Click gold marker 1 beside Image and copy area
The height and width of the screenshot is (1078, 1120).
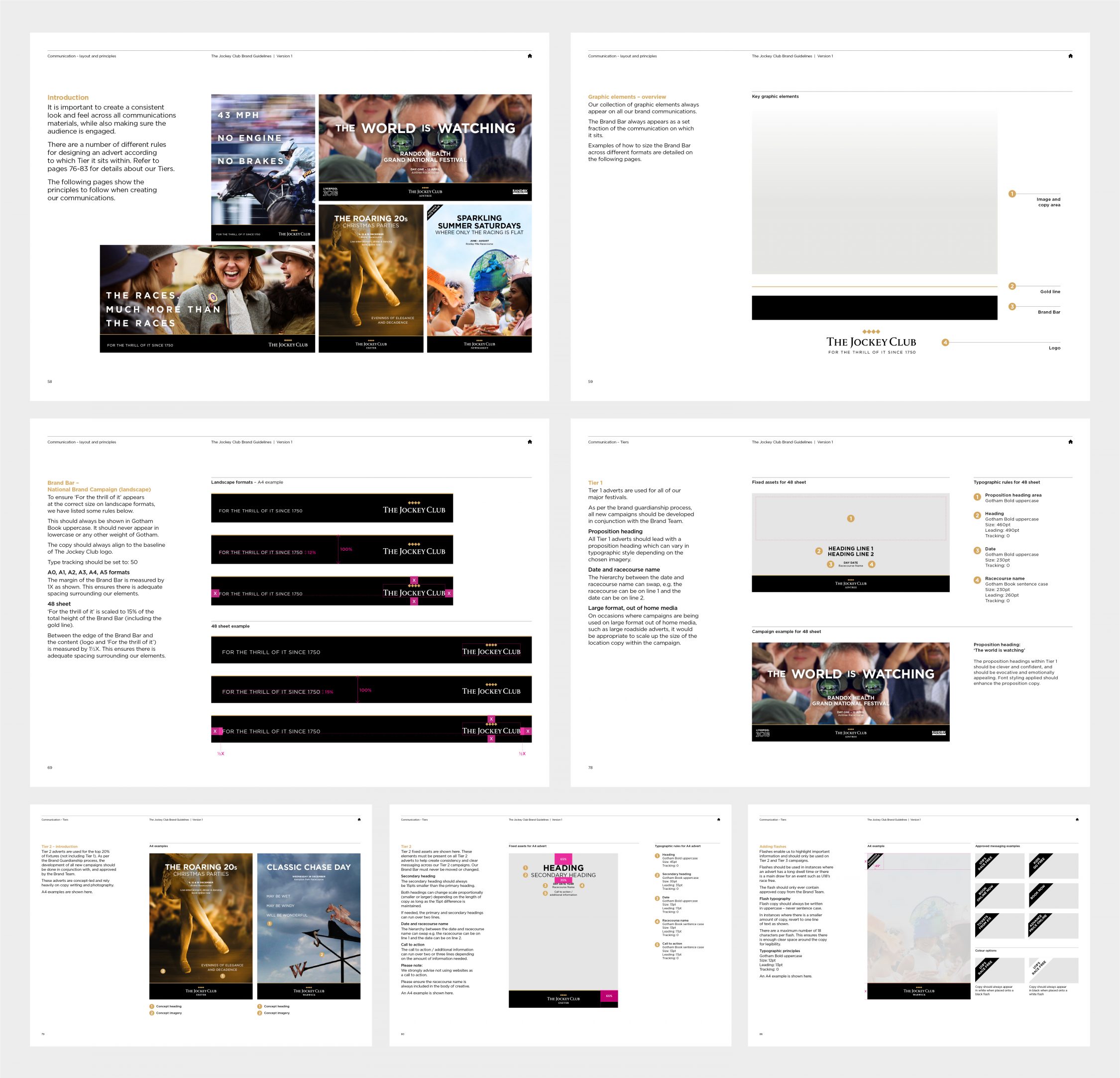click(x=1012, y=194)
